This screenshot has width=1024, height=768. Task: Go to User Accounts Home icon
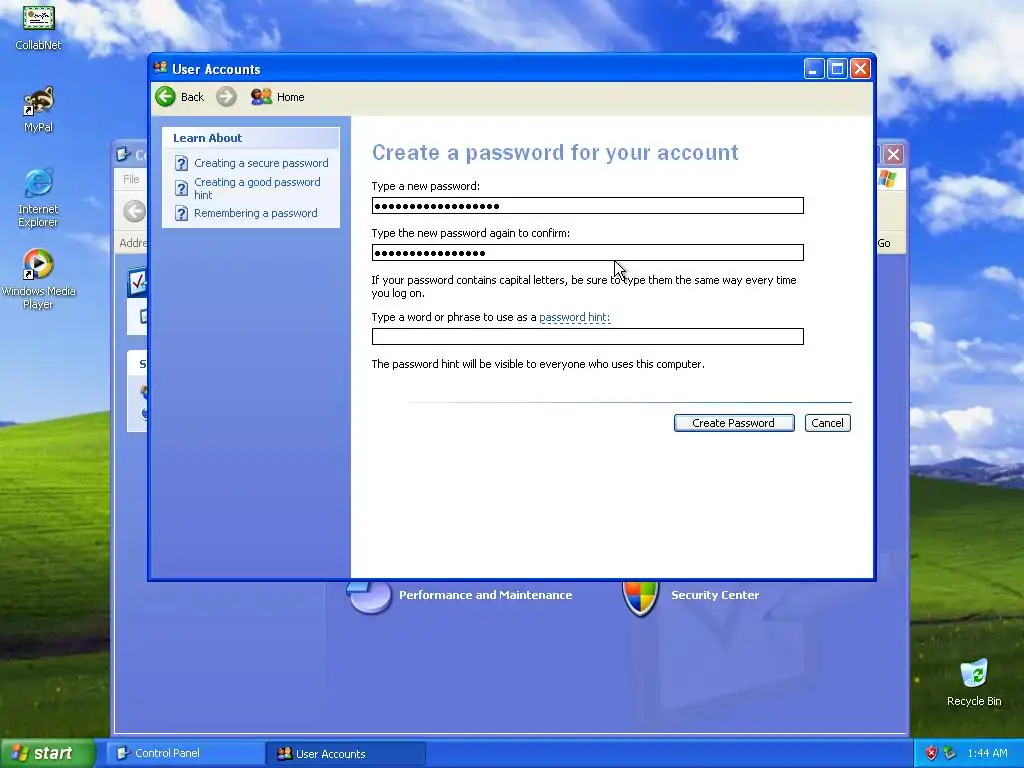pos(261,97)
